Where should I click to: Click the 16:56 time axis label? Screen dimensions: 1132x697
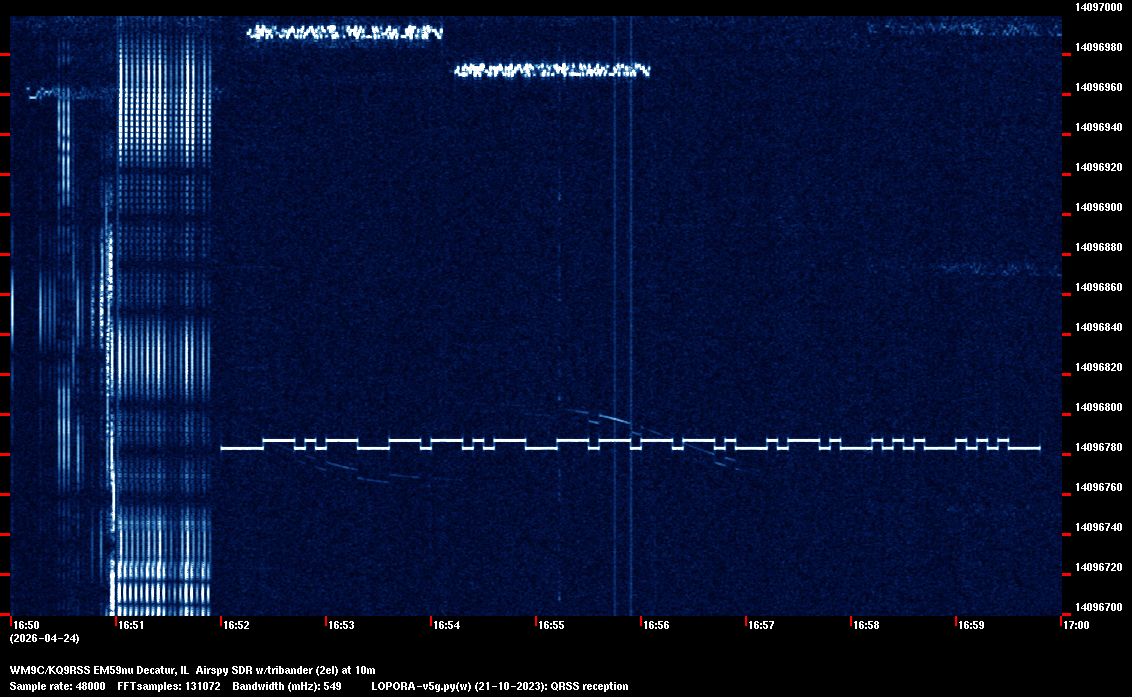656,625
